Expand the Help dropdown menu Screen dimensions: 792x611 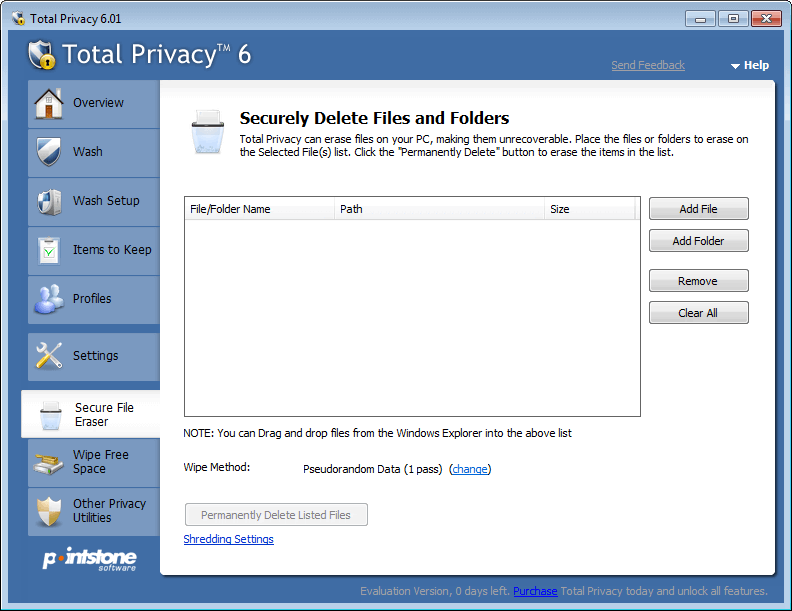click(x=750, y=65)
